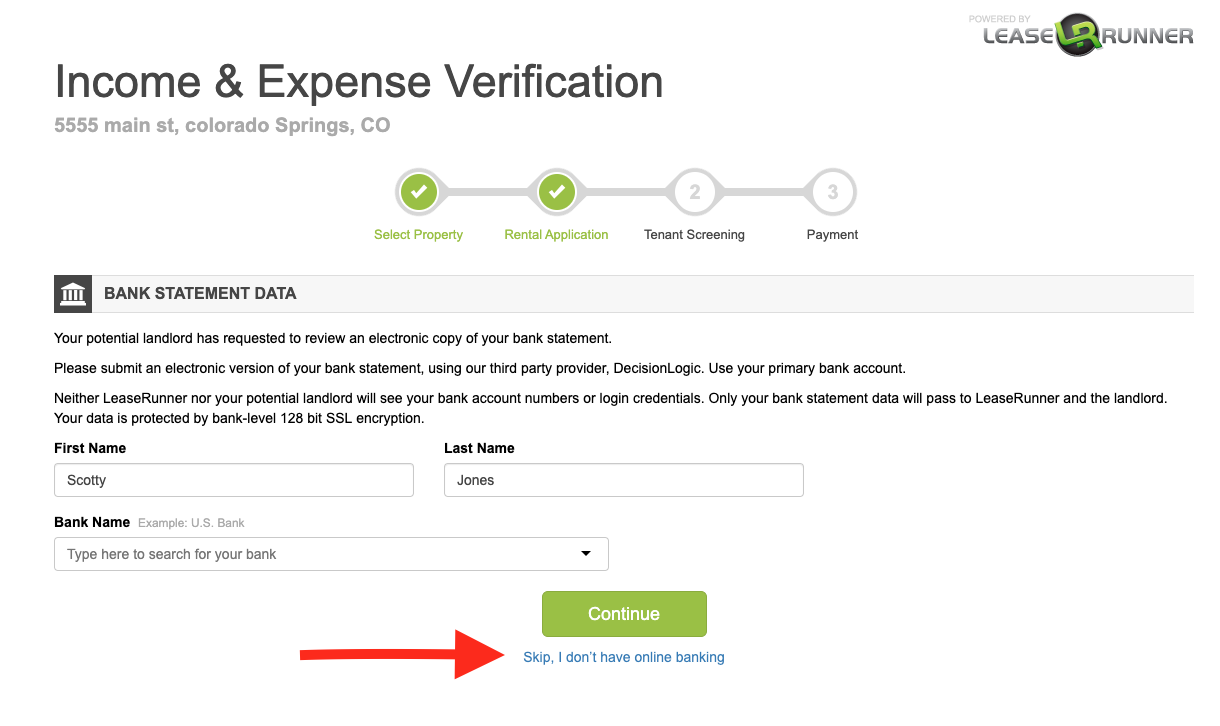This screenshot has width=1220, height=726.
Task: Focus the Last Name field containing Jones
Action: [623, 480]
